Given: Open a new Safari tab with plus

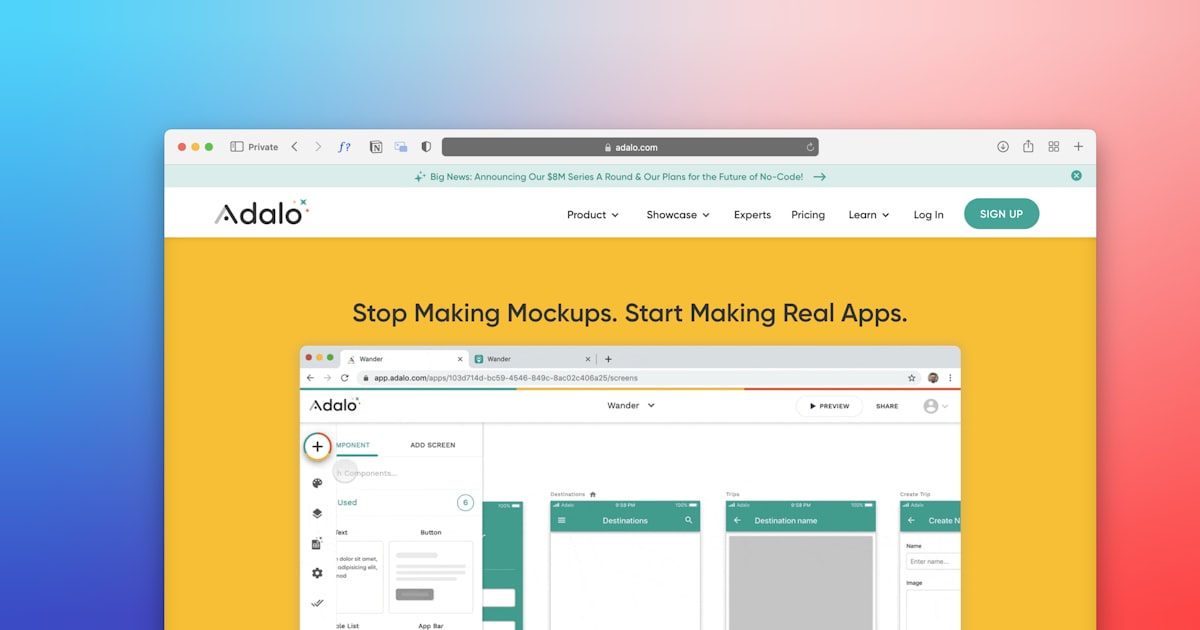Looking at the screenshot, I should pos(1078,147).
